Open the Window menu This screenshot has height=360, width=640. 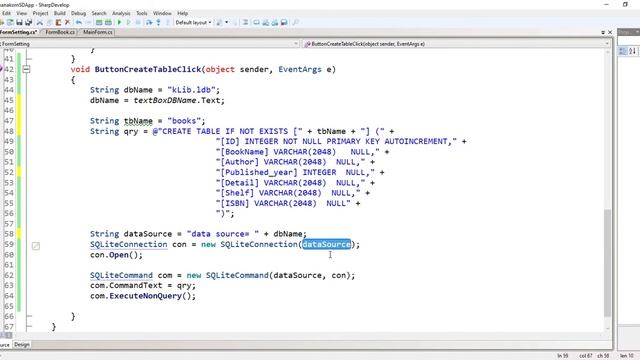point(162,13)
